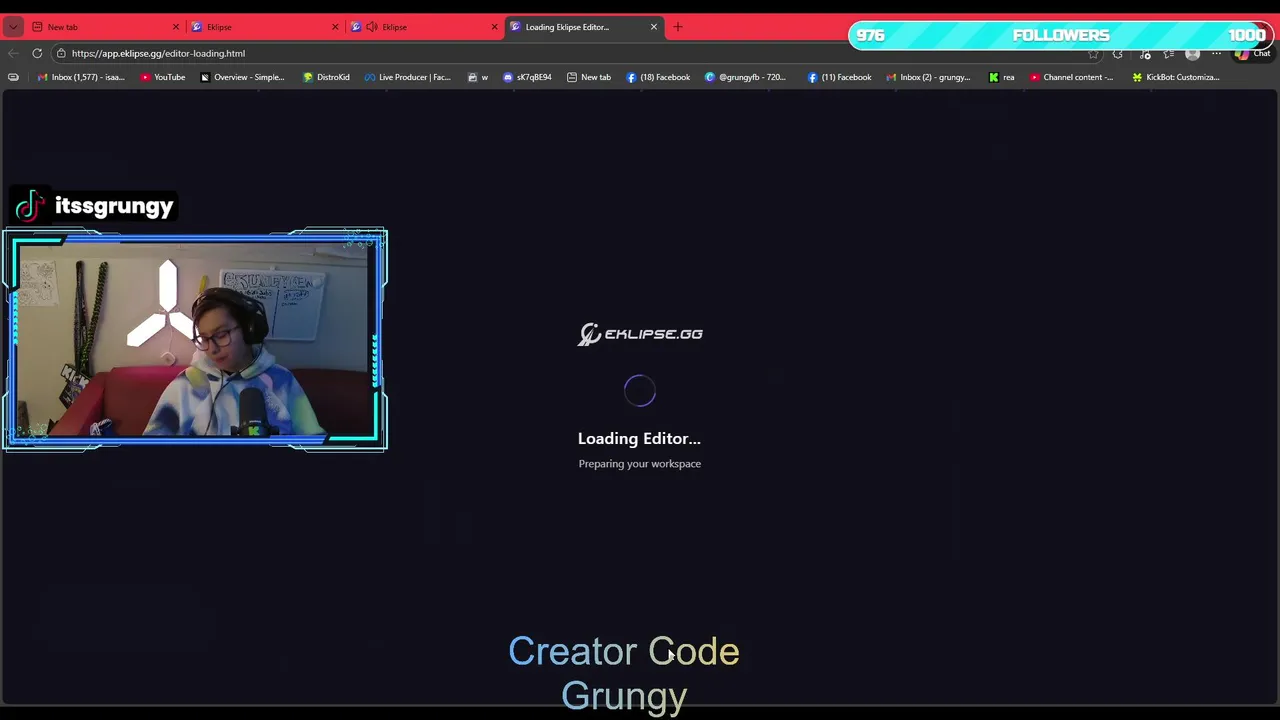This screenshot has width=1280, height=720.
Task: Open the Channel content bookmark
Action: coord(1071,77)
